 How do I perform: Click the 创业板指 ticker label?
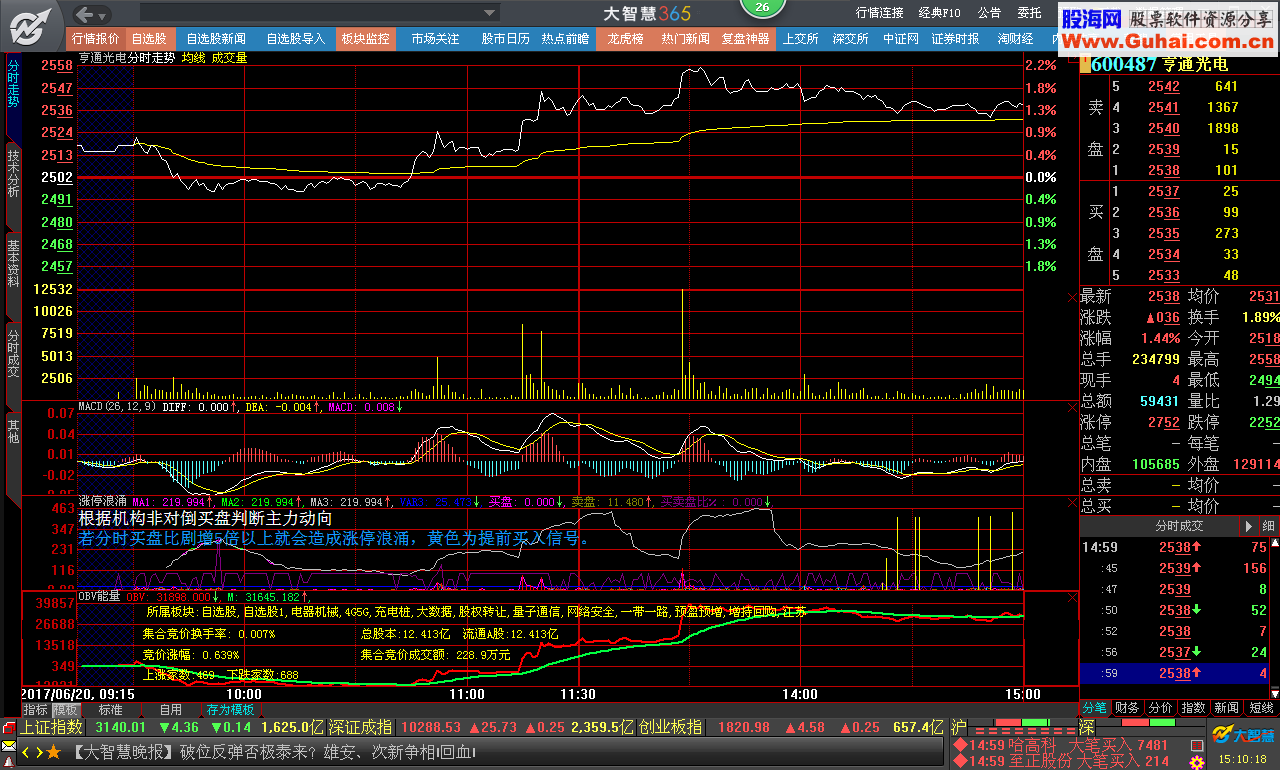tap(670, 727)
